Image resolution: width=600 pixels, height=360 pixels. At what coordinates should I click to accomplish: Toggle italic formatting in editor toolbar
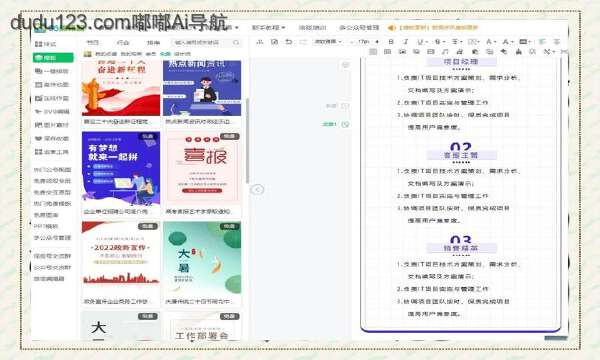[406, 42]
